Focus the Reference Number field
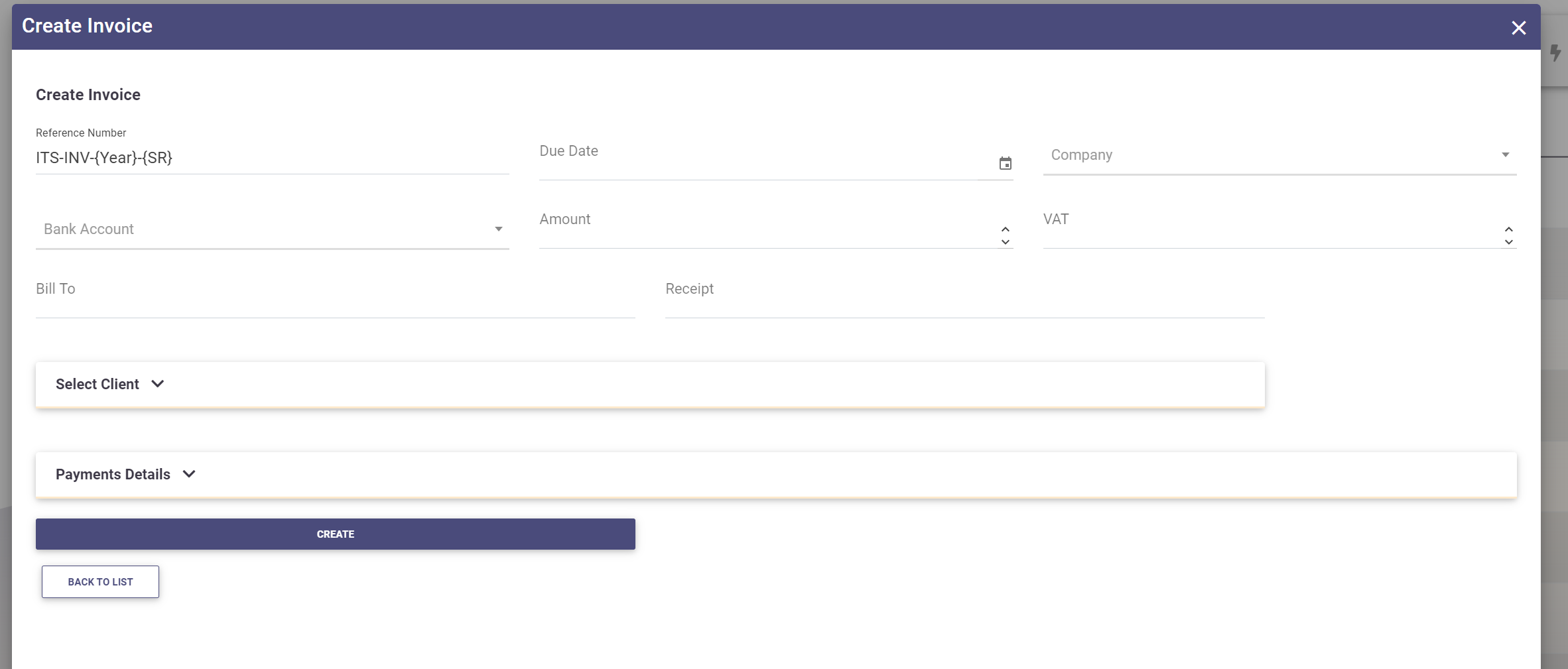 tap(272, 158)
